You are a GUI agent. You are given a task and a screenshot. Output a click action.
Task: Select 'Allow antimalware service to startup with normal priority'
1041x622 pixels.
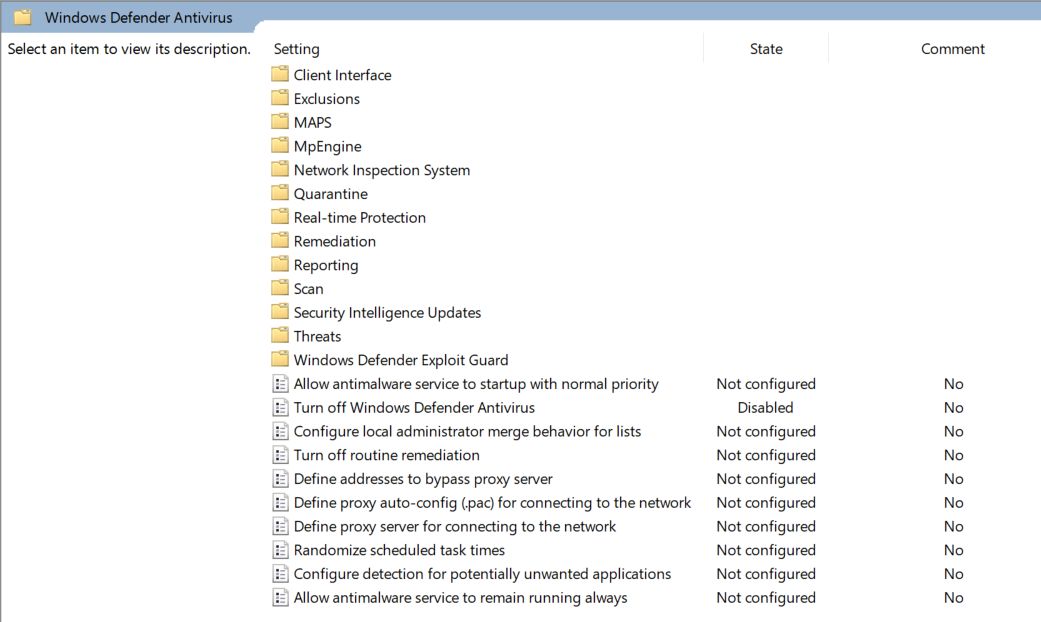pos(476,384)
